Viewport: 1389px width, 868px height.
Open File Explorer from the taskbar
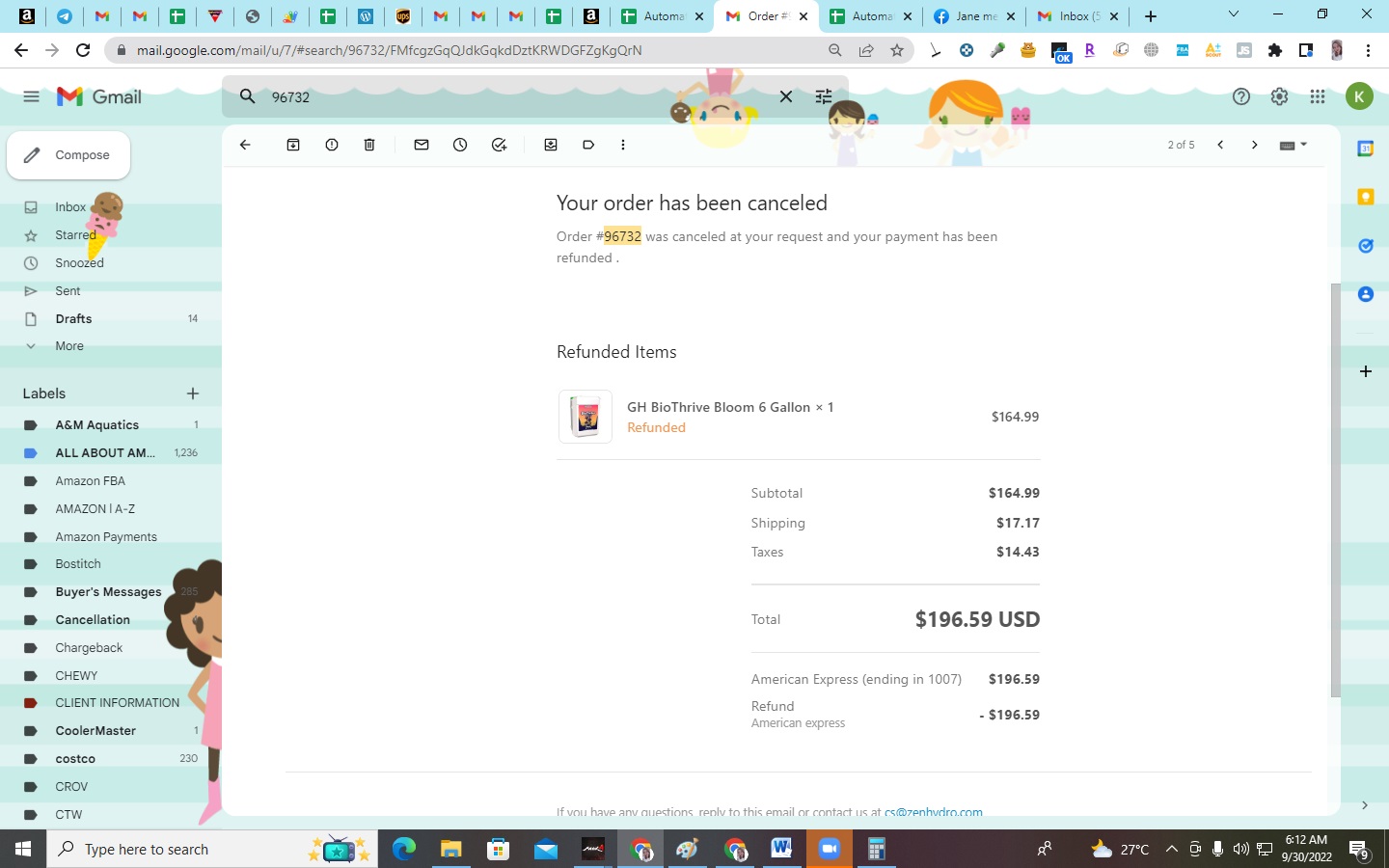pos(451,849)
